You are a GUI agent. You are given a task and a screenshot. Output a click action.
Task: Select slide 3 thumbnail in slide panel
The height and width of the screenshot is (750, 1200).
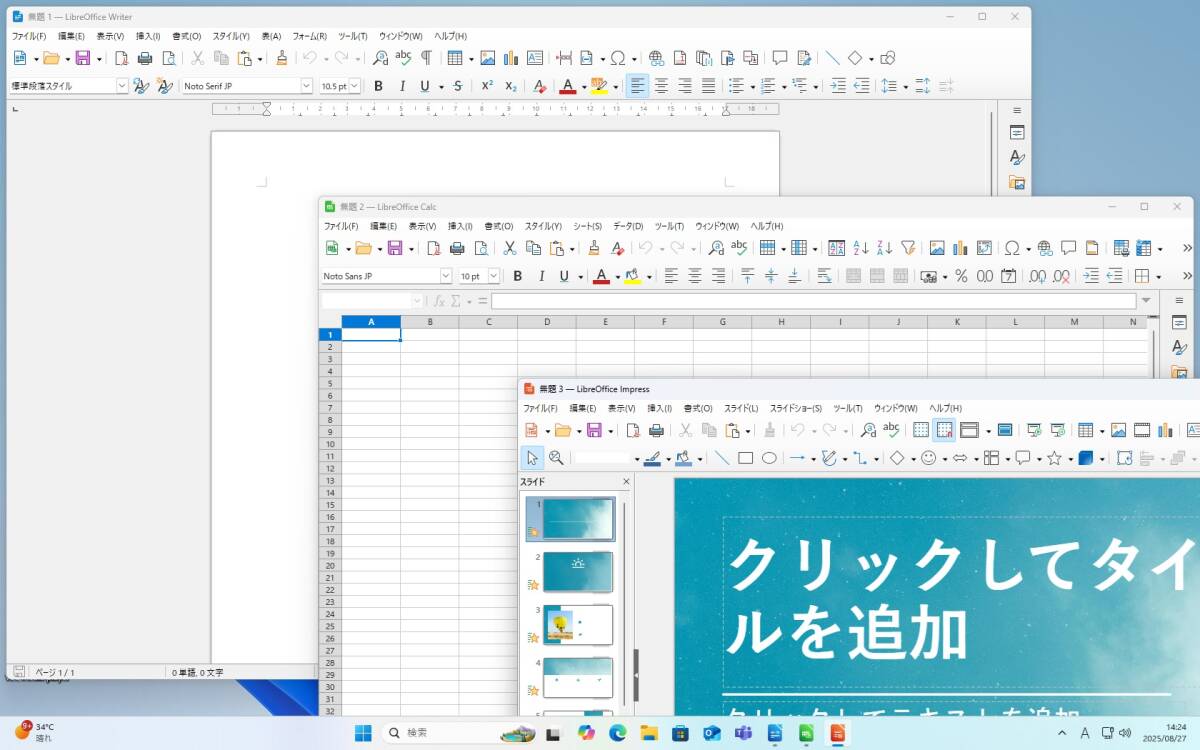pyautogui.click(x=577, y=624)
